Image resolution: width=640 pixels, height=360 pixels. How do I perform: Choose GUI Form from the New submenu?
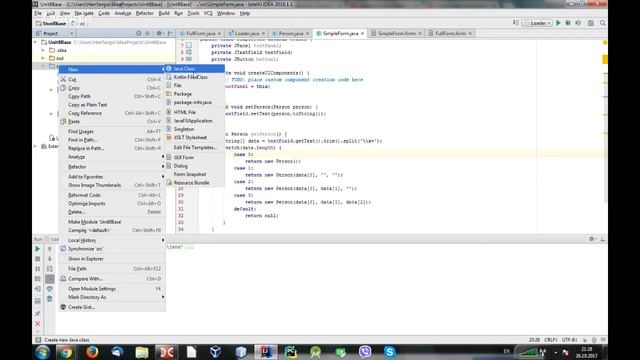tap(195, 157)
